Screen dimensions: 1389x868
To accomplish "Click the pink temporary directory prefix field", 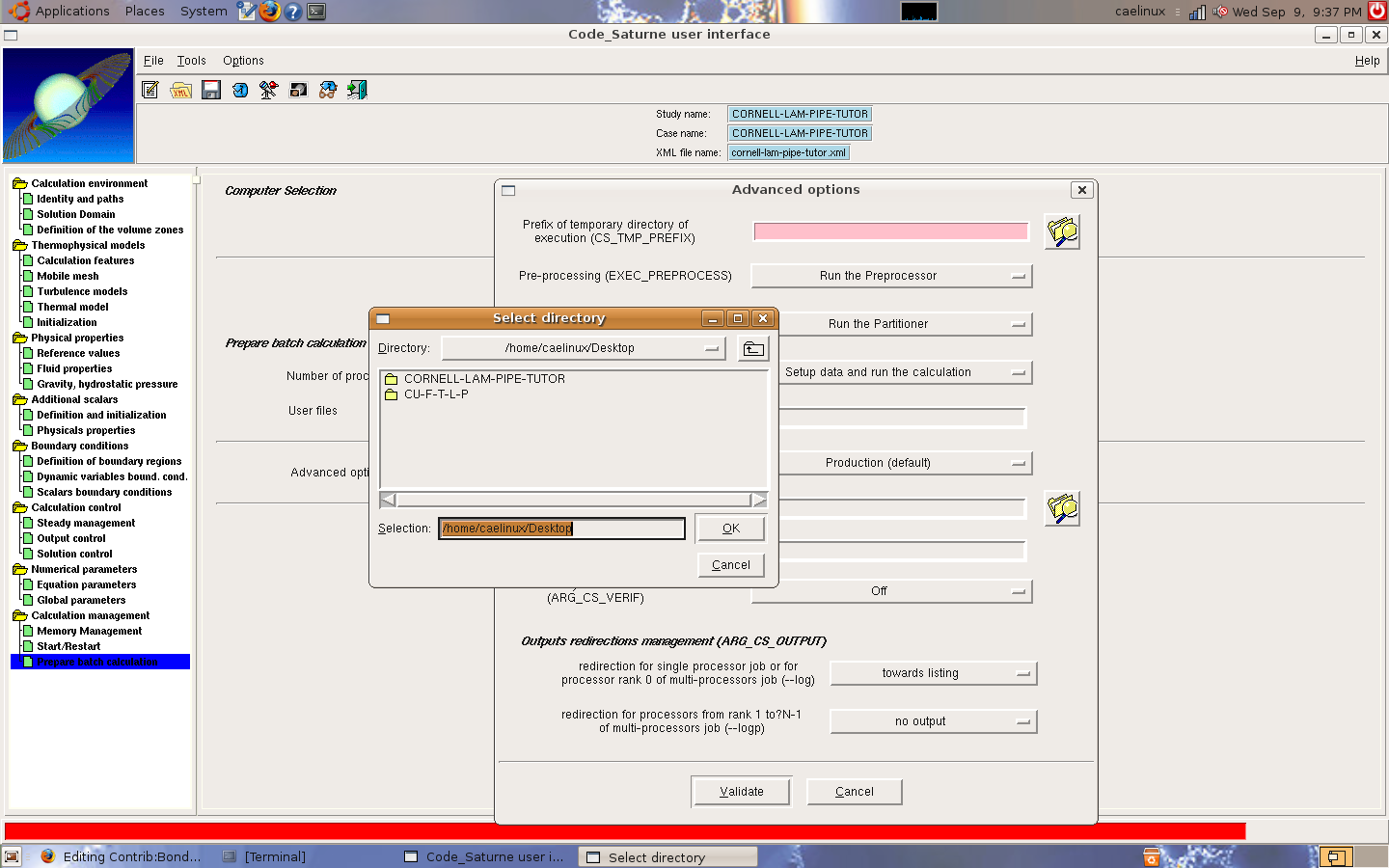I will click(891, 231).
